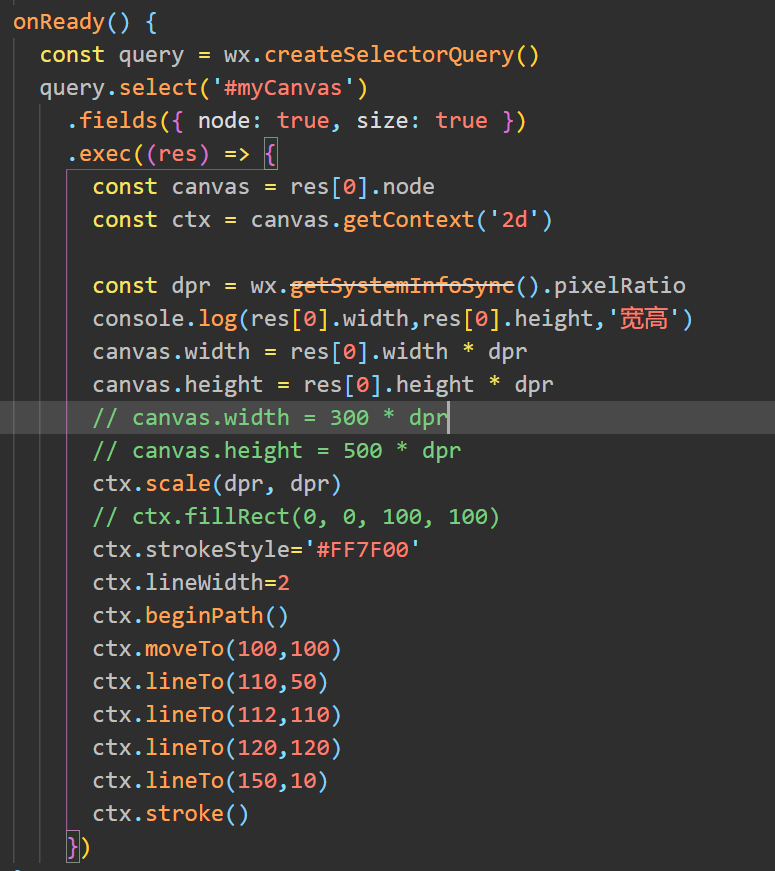Click the '宽高' string literal
The width and height of the screenshot is (775, 871).
644,319
